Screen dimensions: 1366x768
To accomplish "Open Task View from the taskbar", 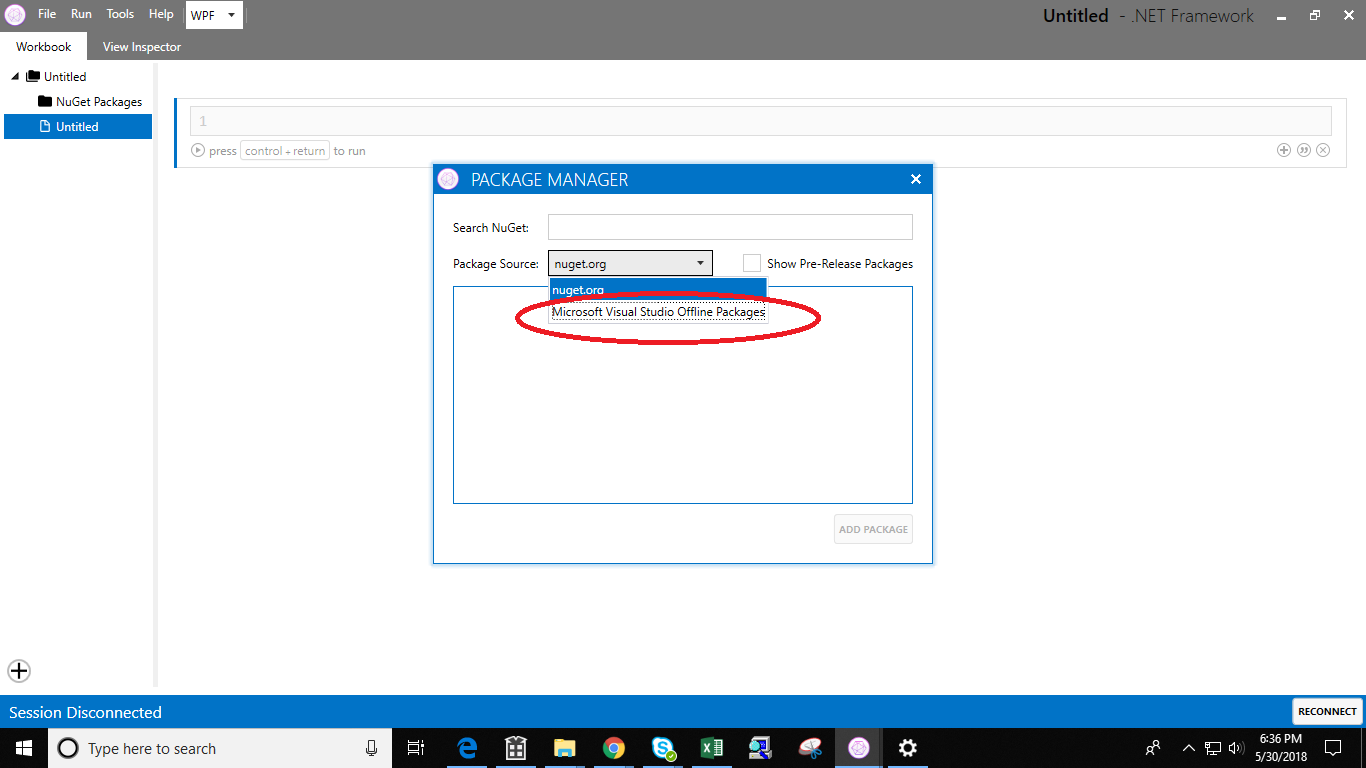I will [x=417, y=748].
